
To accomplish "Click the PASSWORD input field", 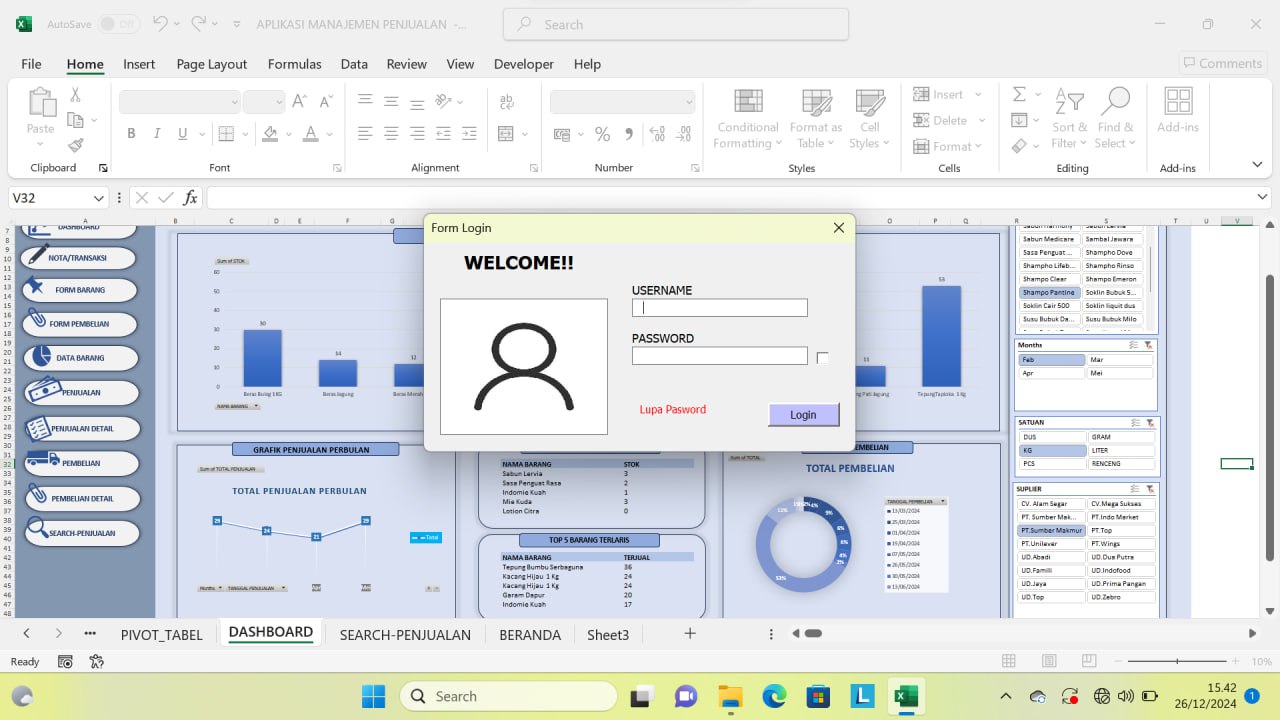I will [x=720, y=355].
